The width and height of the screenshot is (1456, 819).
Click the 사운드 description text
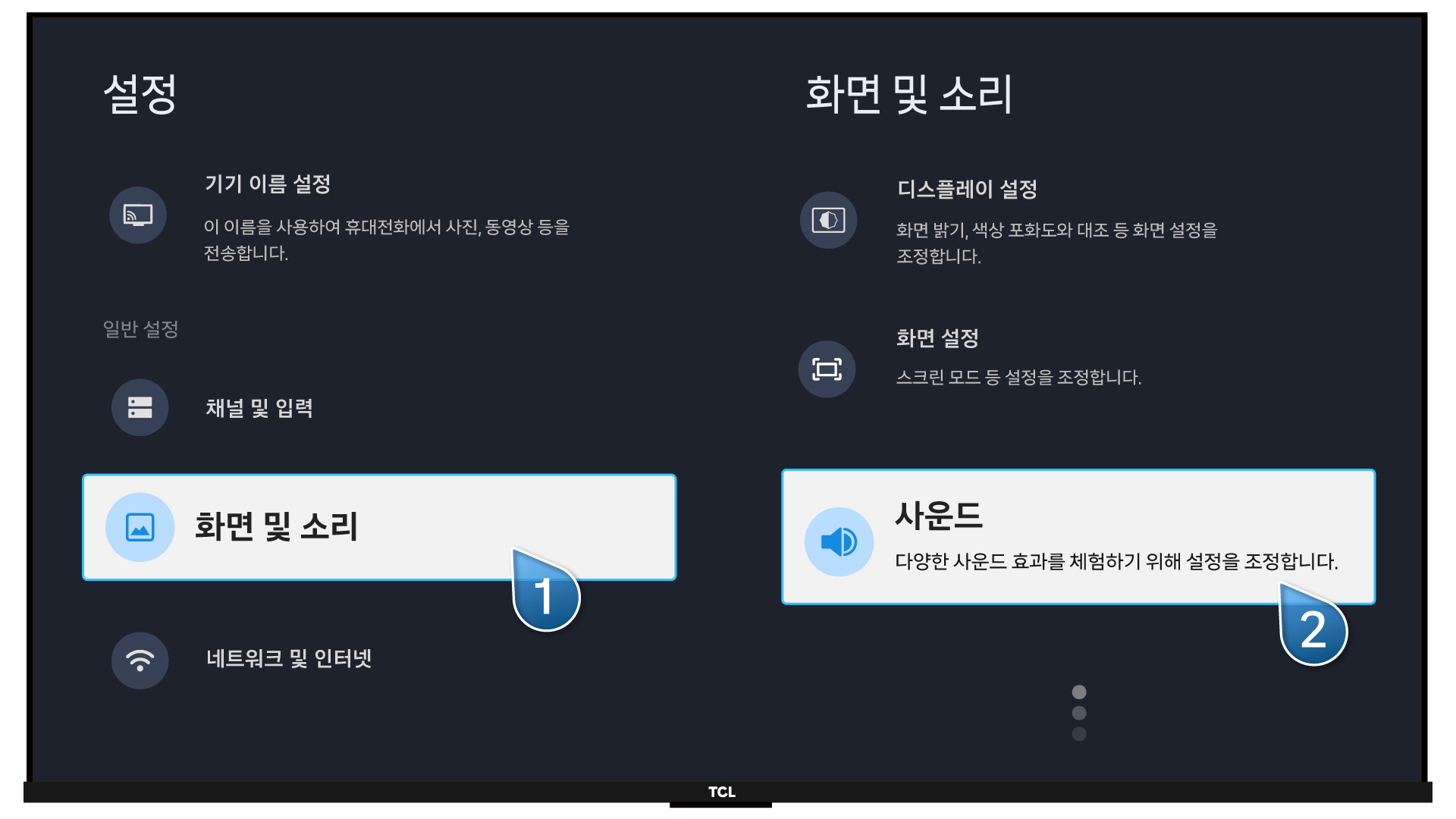coord(1116,561)
